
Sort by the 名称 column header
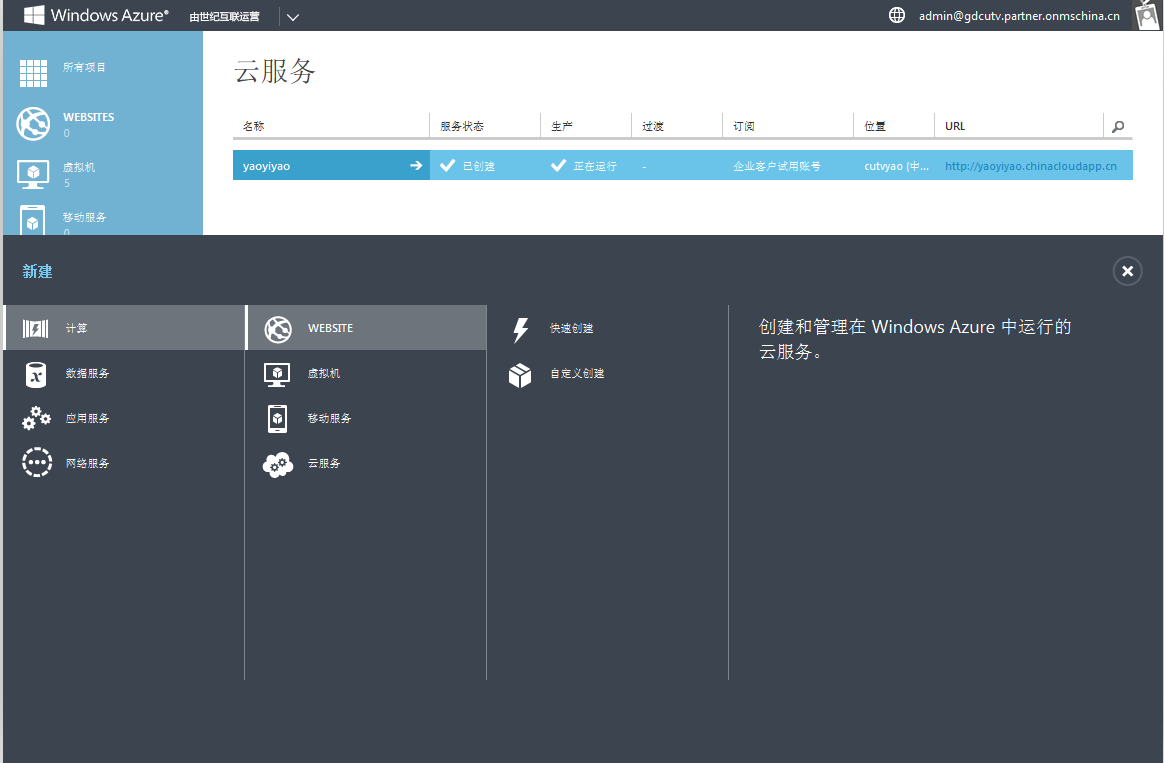coord(253,126)
